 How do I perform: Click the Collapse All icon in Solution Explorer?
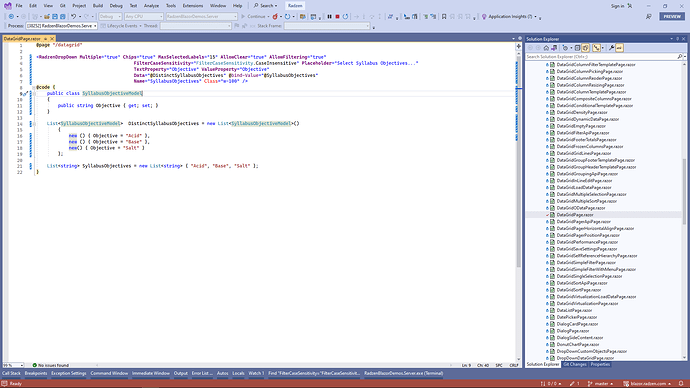(x=577, y=48)
